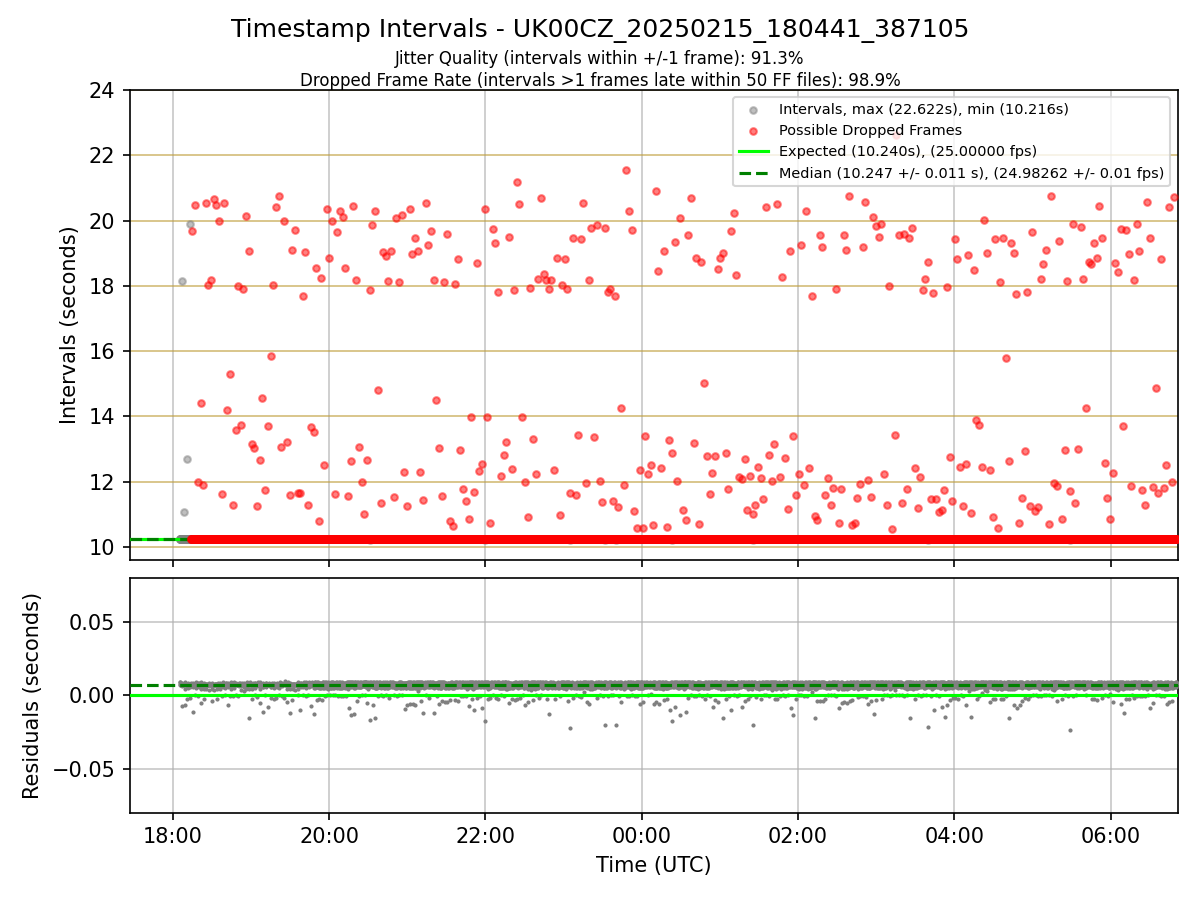Click the 'Intervals (seconds)' y-axis label
Viewport: 1200px width, 900px height.
coord(68,325)
